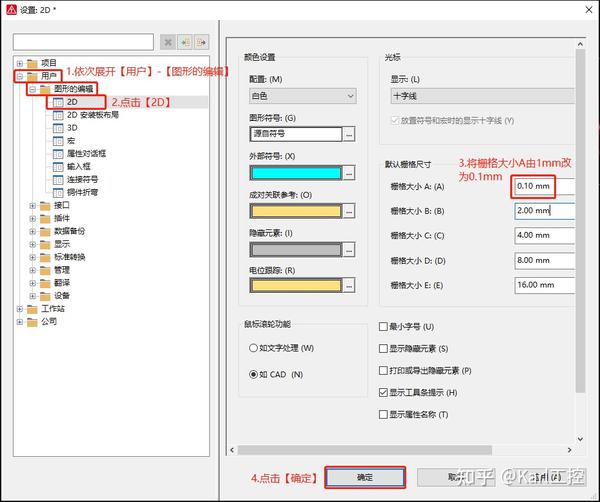
Task: Click the 成对关联参考 yellow color swatch
Action: 296,211
